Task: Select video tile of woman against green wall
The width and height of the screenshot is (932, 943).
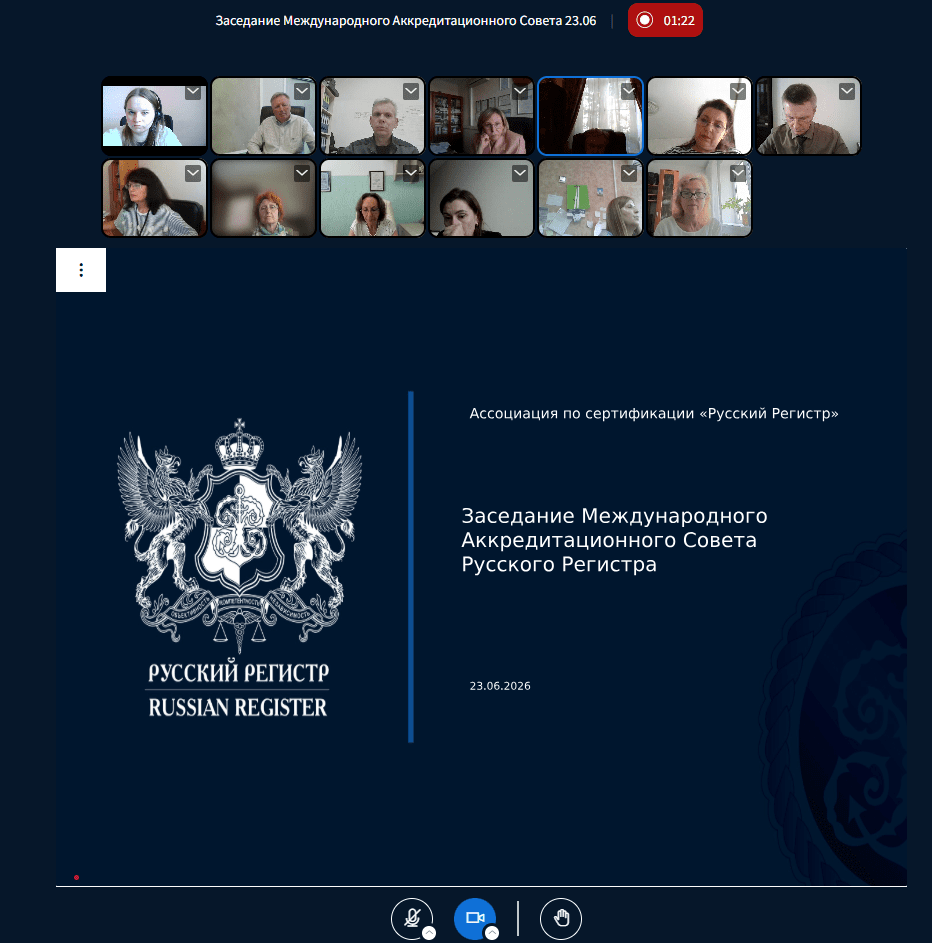Action: coord(372,198)
